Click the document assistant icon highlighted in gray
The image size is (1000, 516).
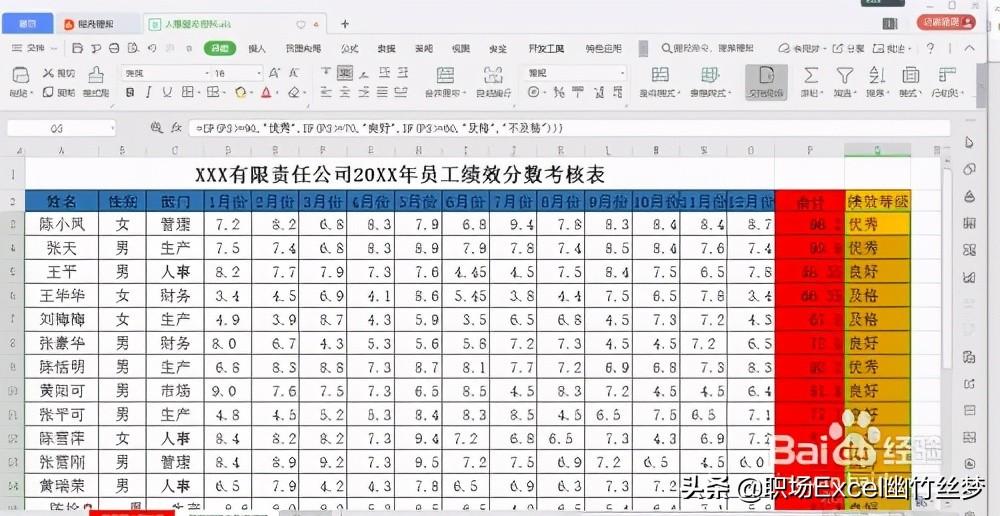[x=766, y=82]
